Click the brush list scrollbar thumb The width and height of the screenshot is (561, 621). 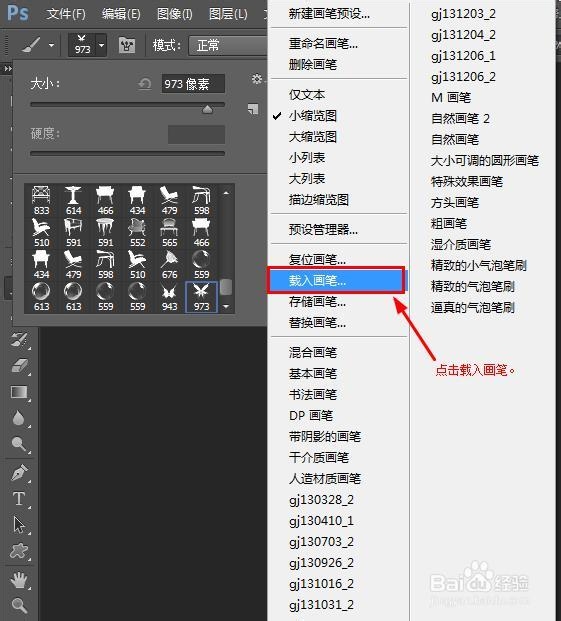click(226, 287)
